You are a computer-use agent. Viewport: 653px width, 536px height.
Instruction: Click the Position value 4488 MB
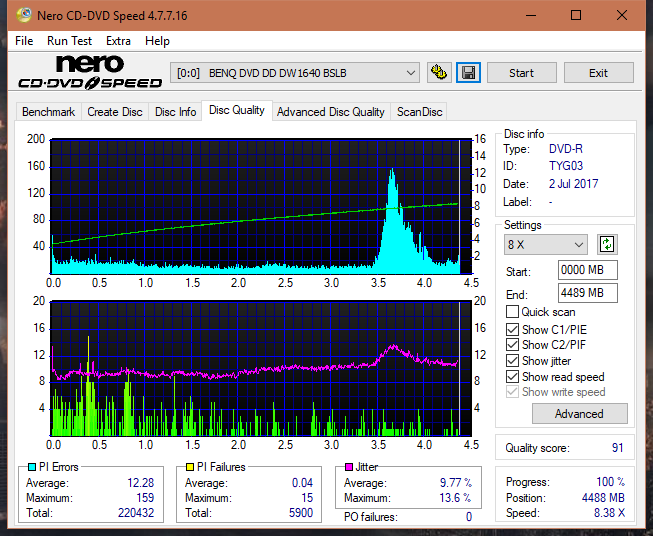603,498
